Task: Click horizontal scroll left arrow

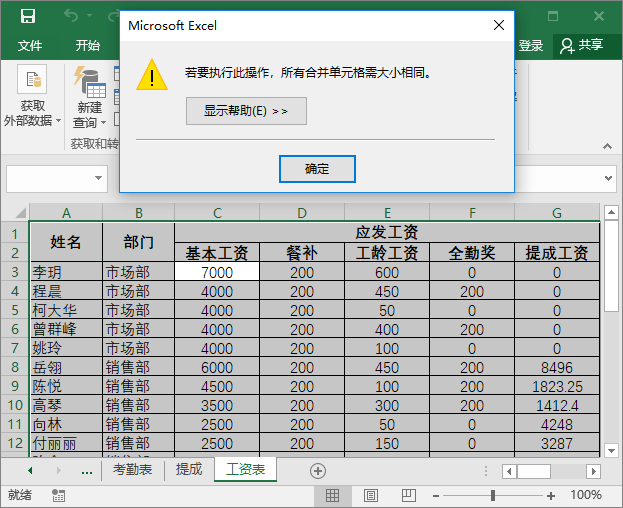Action: tap(509, 471)
